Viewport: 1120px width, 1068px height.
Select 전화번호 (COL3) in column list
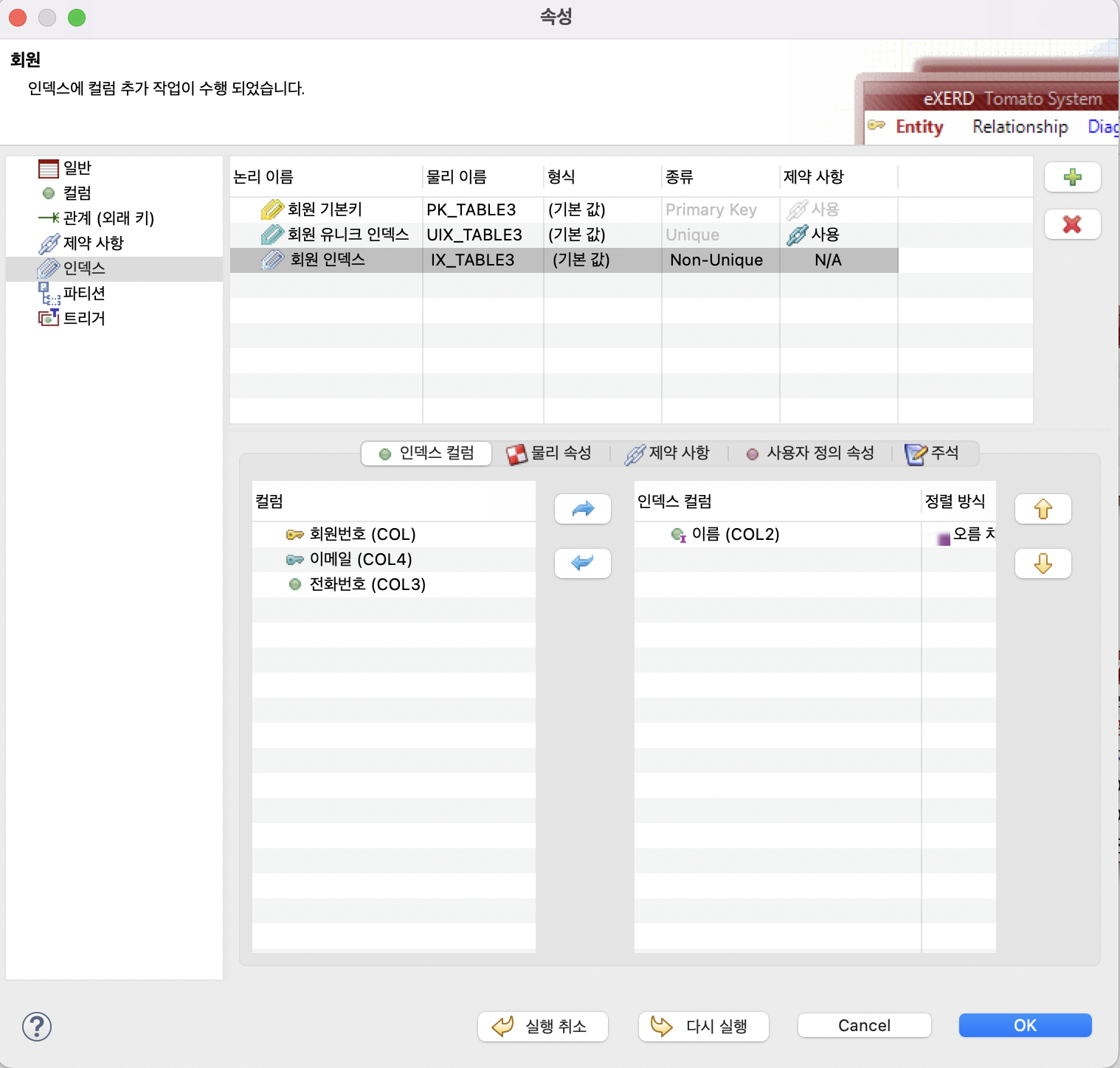point(394,585)
